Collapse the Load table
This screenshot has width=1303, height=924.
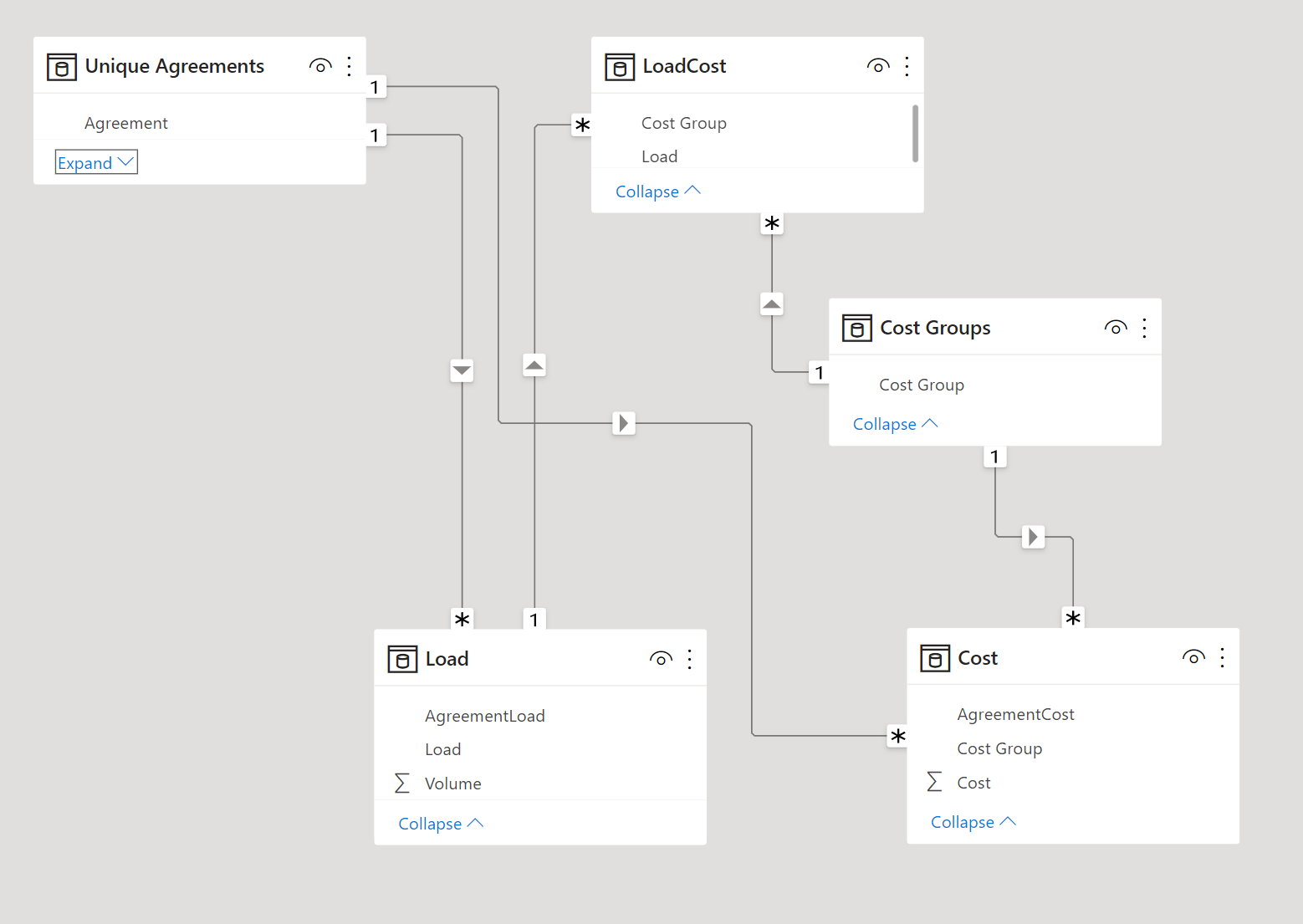441,824
